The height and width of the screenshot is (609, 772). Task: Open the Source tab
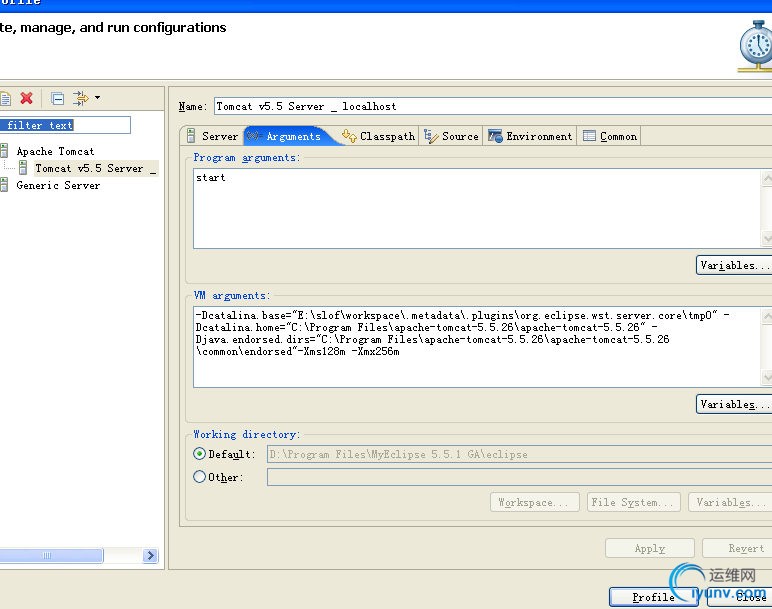pyautogui.click(x=451, y=136)
